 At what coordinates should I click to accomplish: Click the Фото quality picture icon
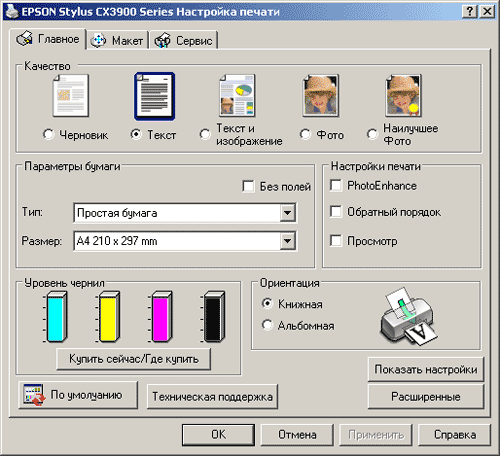click(x=320, y=96)
